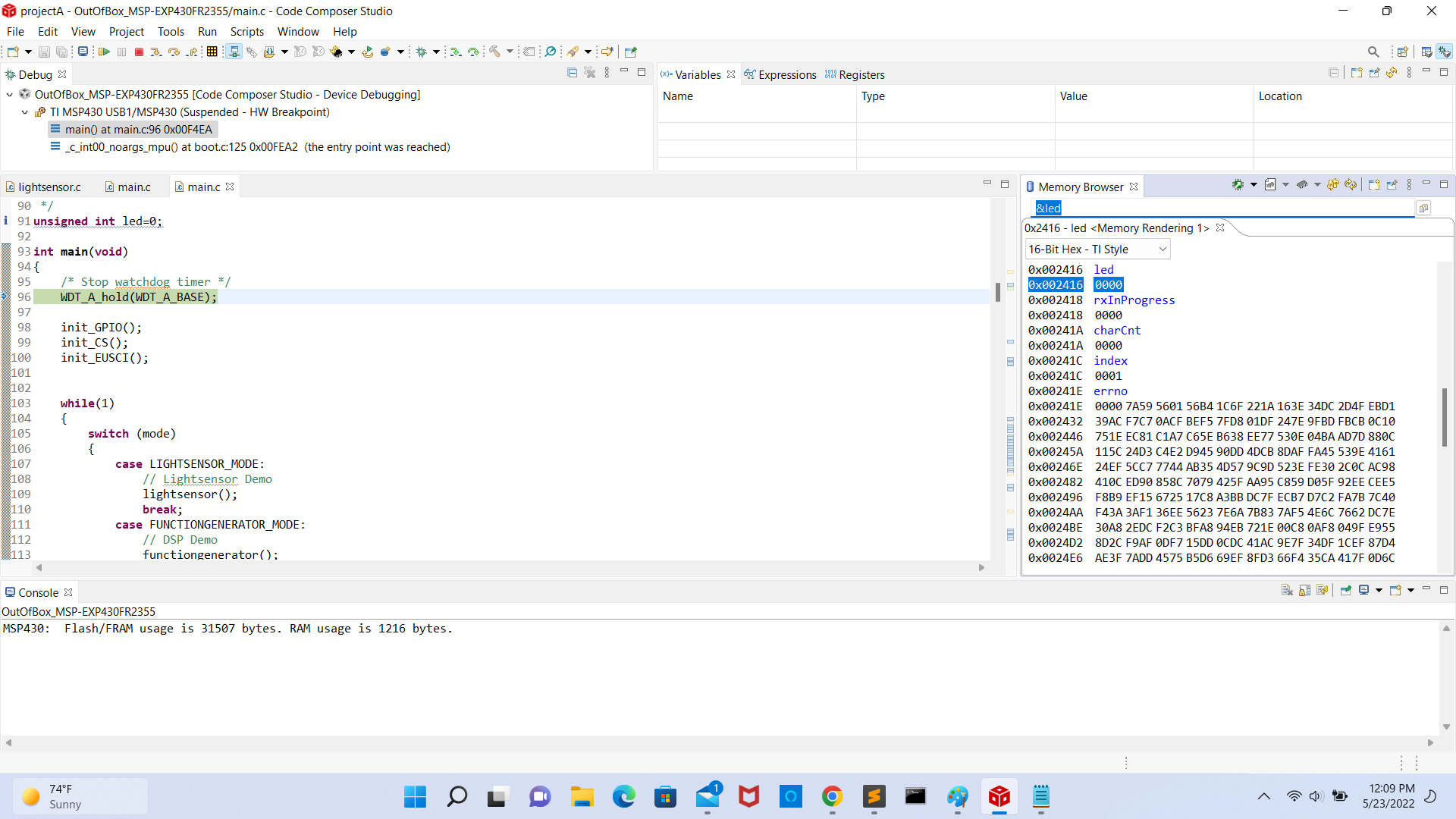Screen dimensions: 1456x819
Task: Click the CPU reset chip icon
Action: (336, 52)
